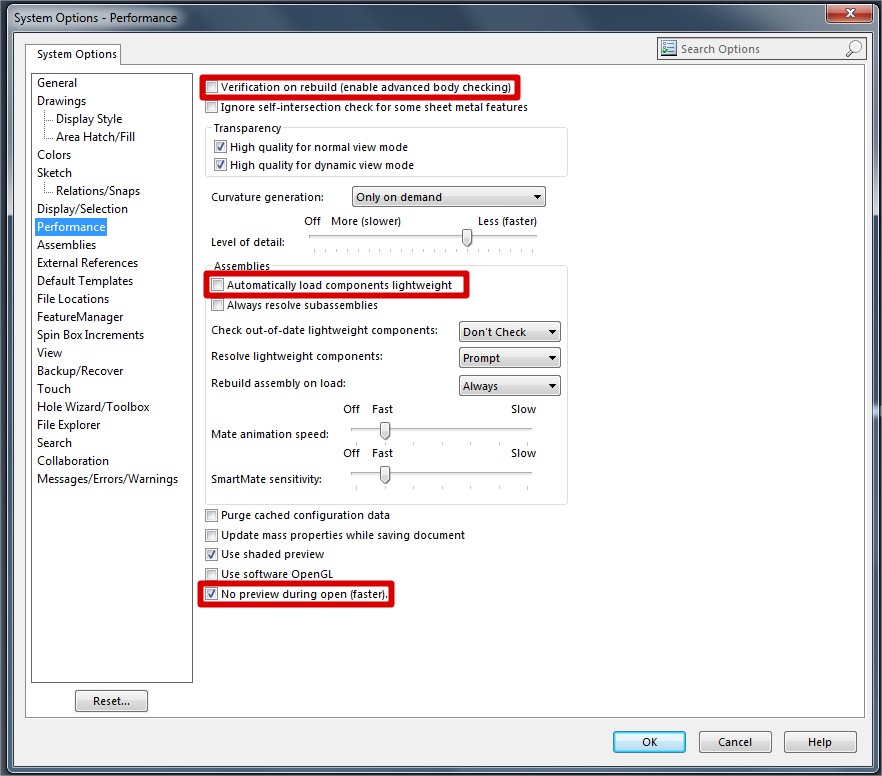Image resolution: width=882 pixels, height=776 pixels.
Task: Check Automatically load components lightweight
Action: (217, 286)
